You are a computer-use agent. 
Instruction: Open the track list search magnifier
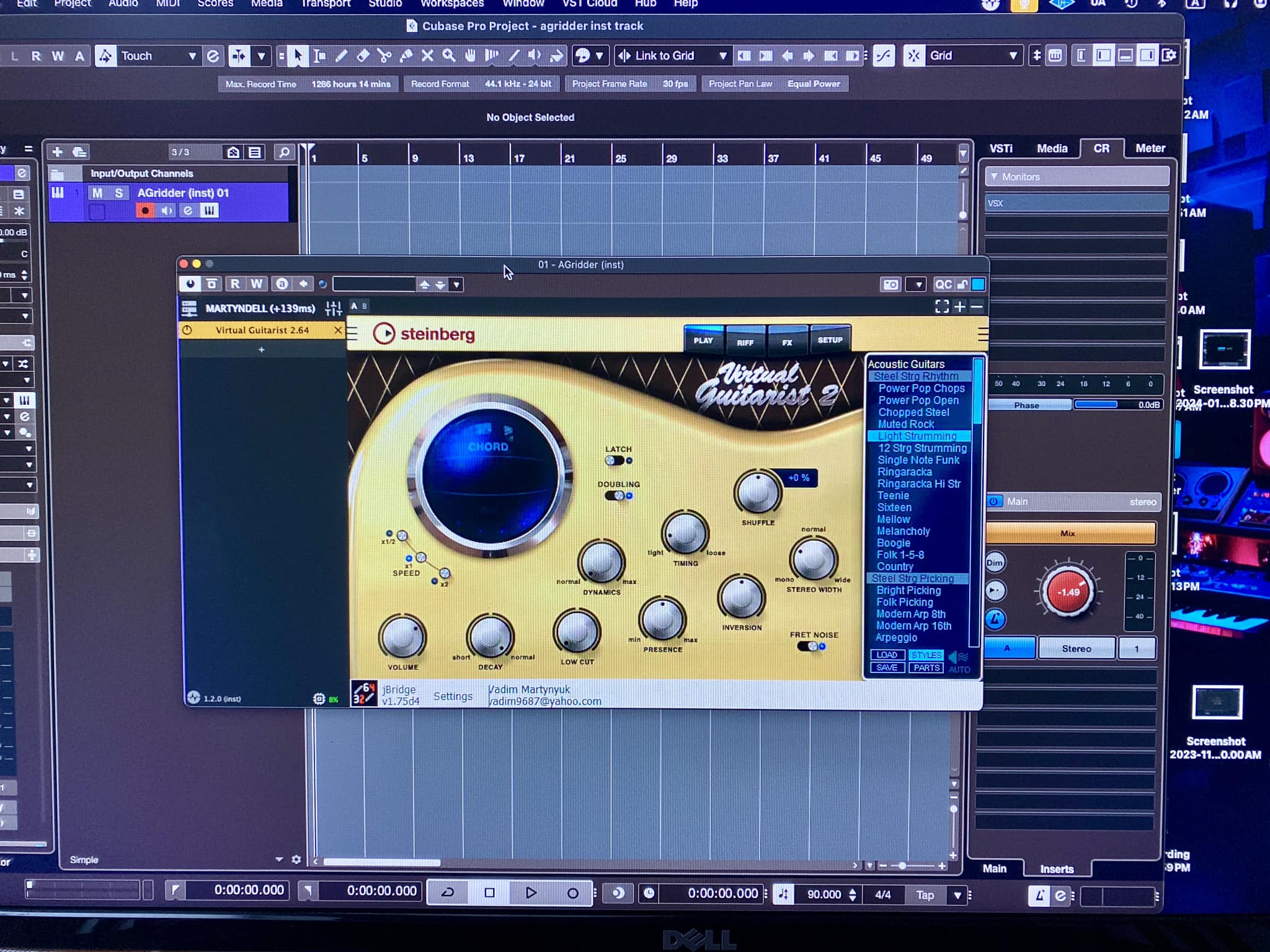[x=284, y=152]
